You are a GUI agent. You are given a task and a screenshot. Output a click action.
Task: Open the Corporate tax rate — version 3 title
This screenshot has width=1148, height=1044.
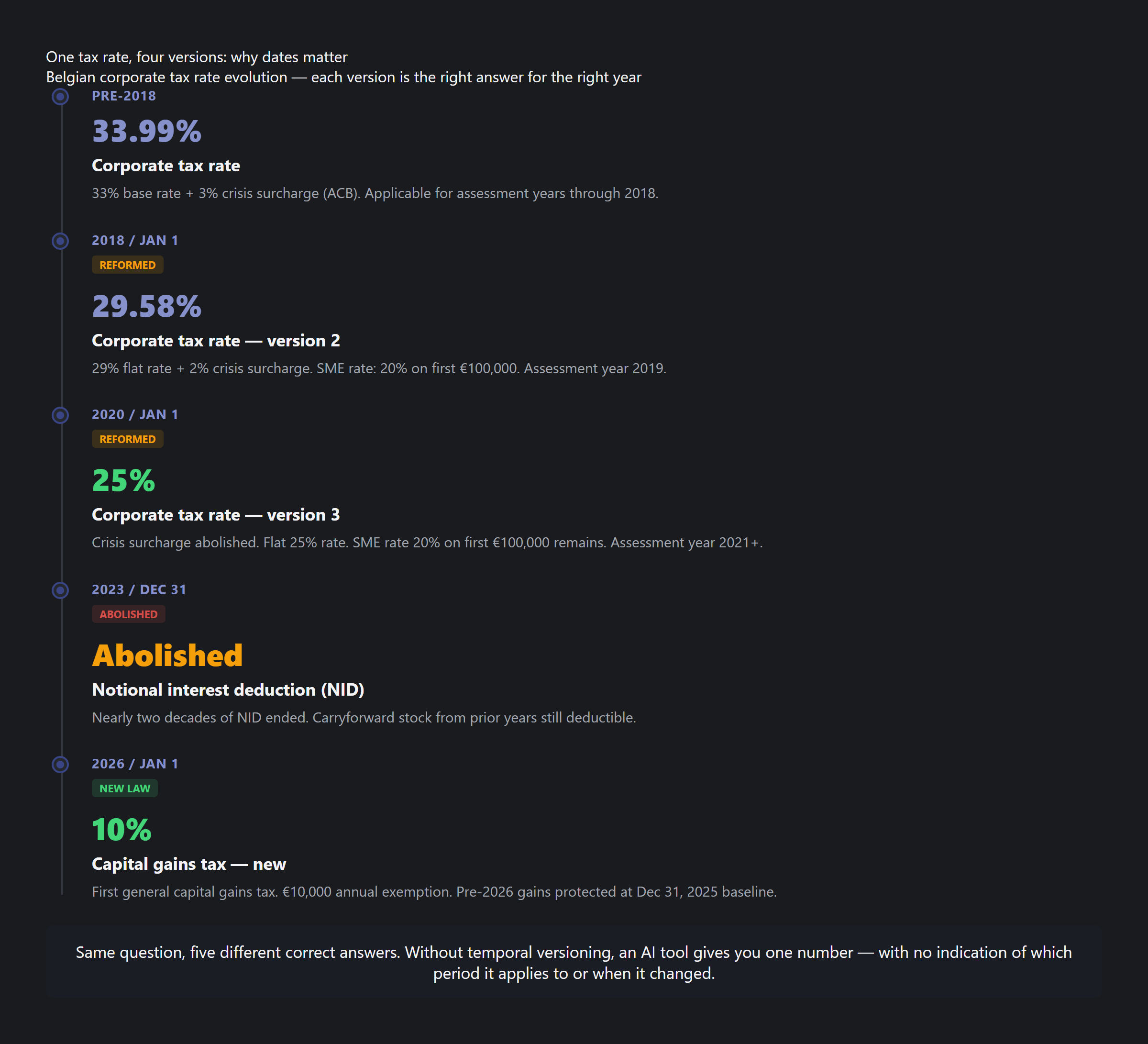point(216,515)
